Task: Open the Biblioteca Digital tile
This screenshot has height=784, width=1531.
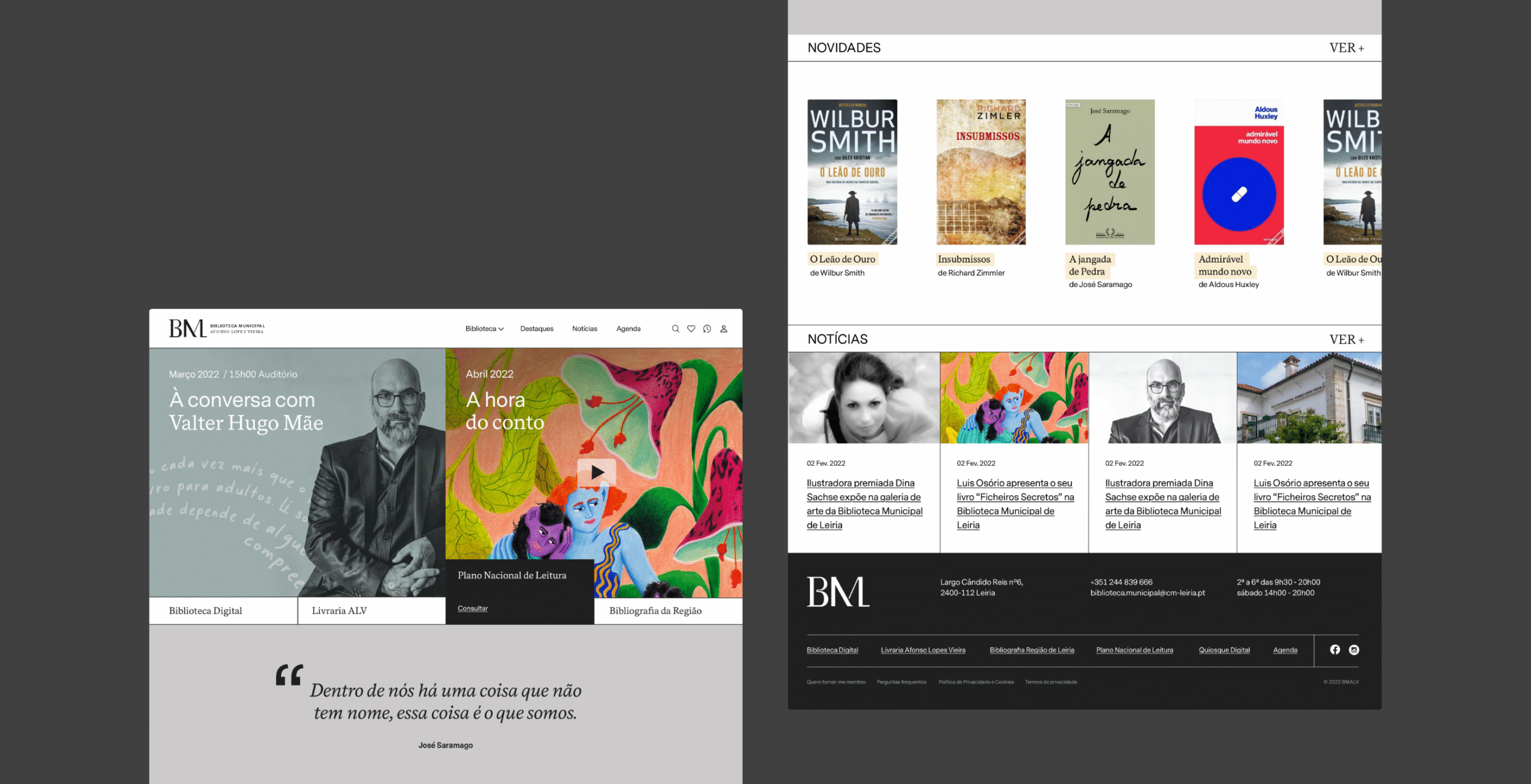Action: [205, 611]
